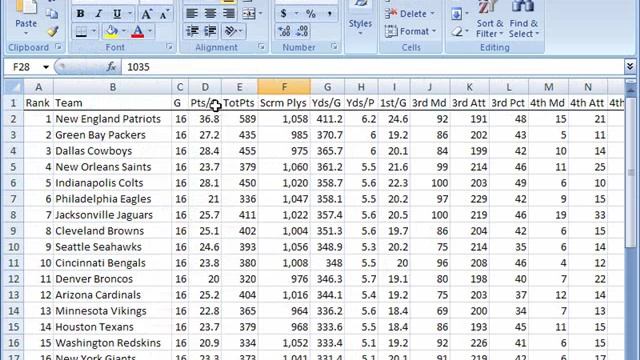Click the Merge & Center icon
Screen dimensions: 640x360
click(248, 14)
